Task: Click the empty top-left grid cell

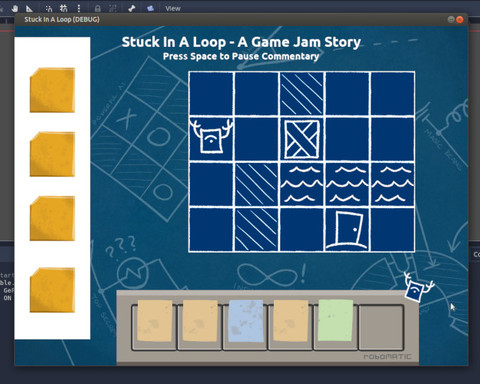Action: coord(211,94)
